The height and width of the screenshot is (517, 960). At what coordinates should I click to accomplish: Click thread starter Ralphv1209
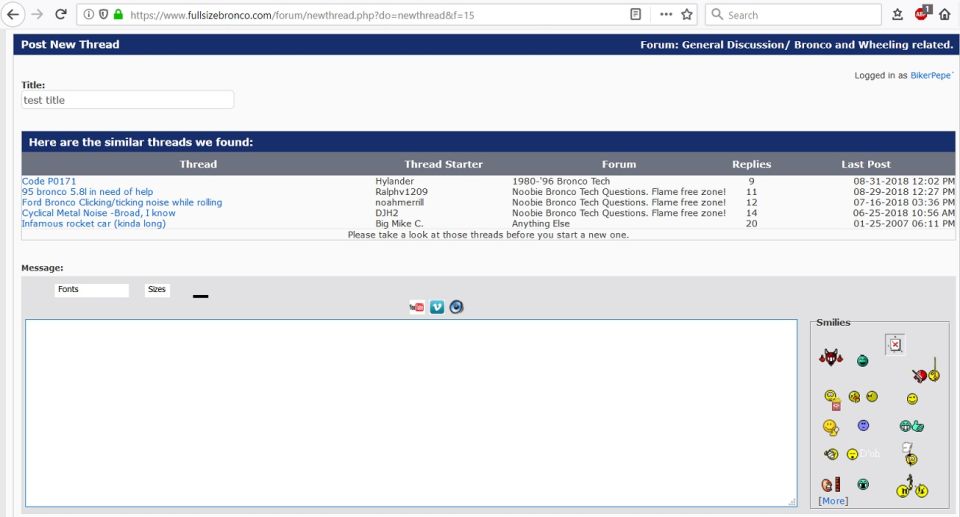click(402, 192)
